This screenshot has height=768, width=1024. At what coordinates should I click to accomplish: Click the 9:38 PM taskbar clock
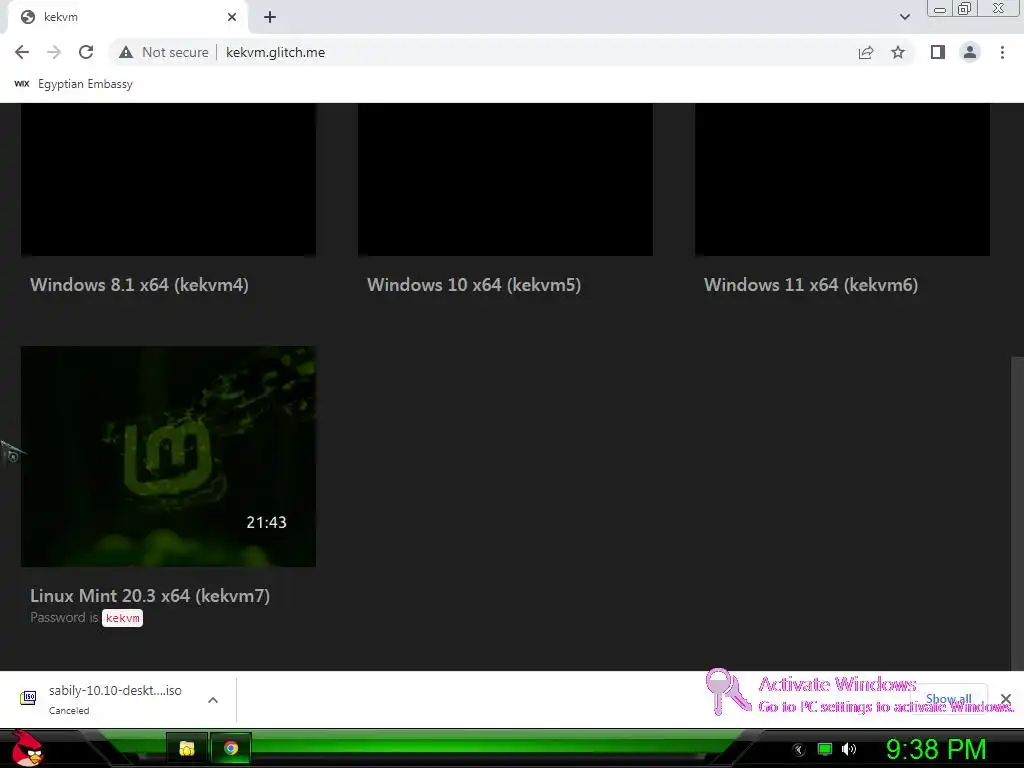936,749
